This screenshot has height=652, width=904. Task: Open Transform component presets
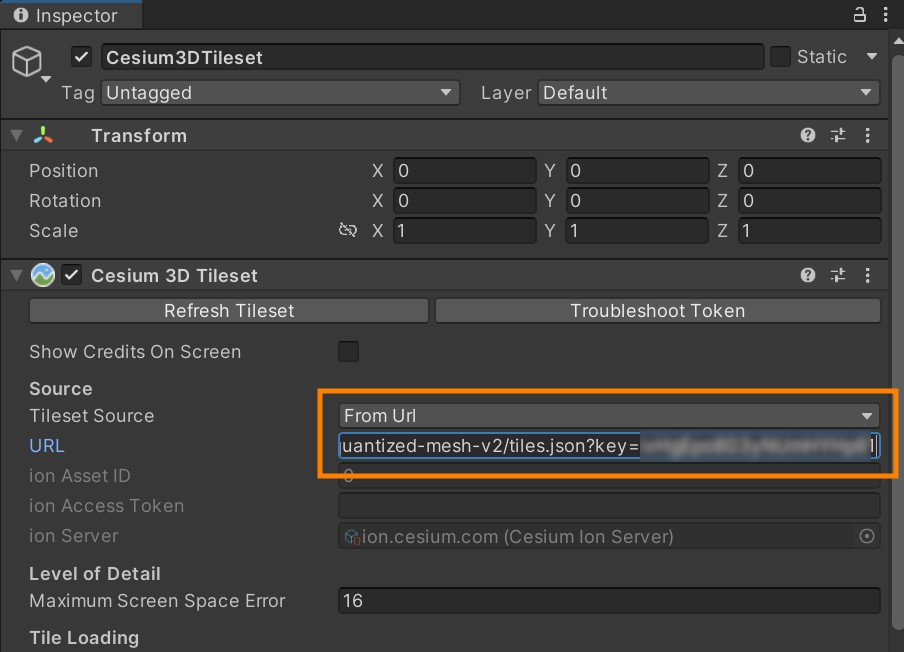(838, 136)
